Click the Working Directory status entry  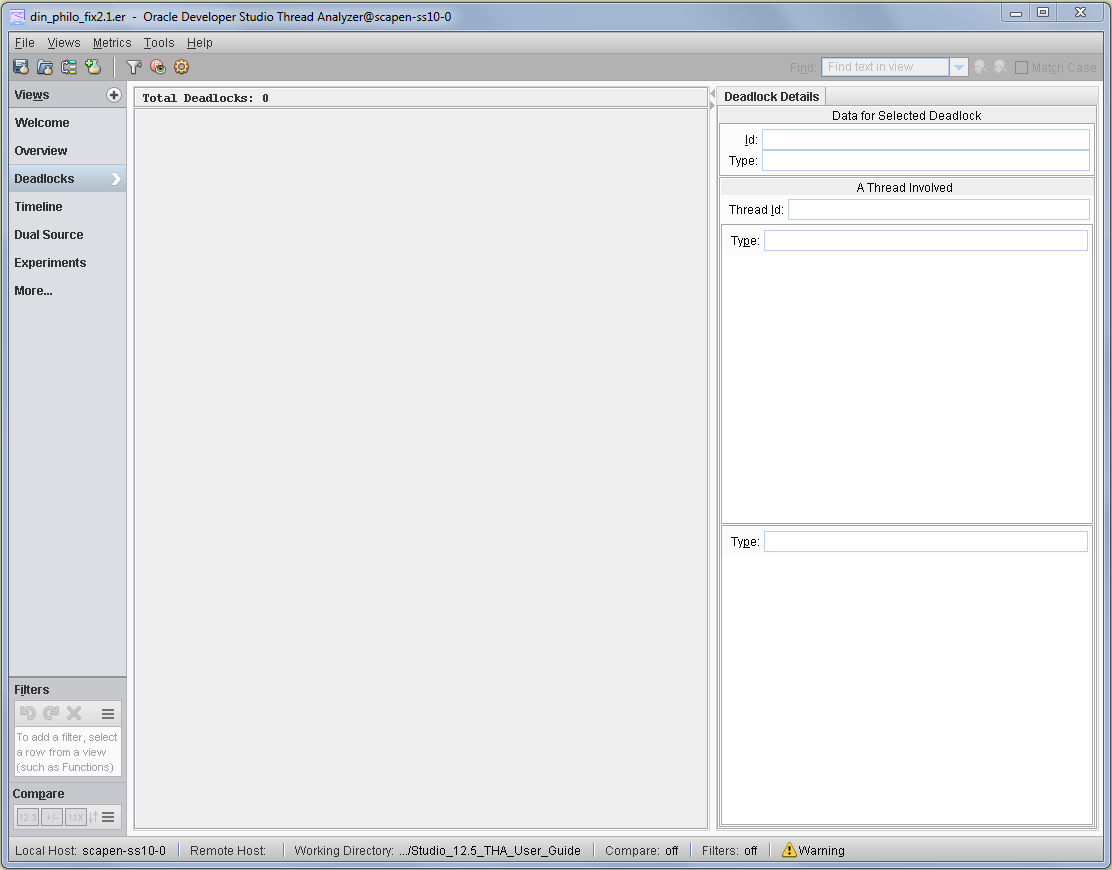click(x=438, y=850)
